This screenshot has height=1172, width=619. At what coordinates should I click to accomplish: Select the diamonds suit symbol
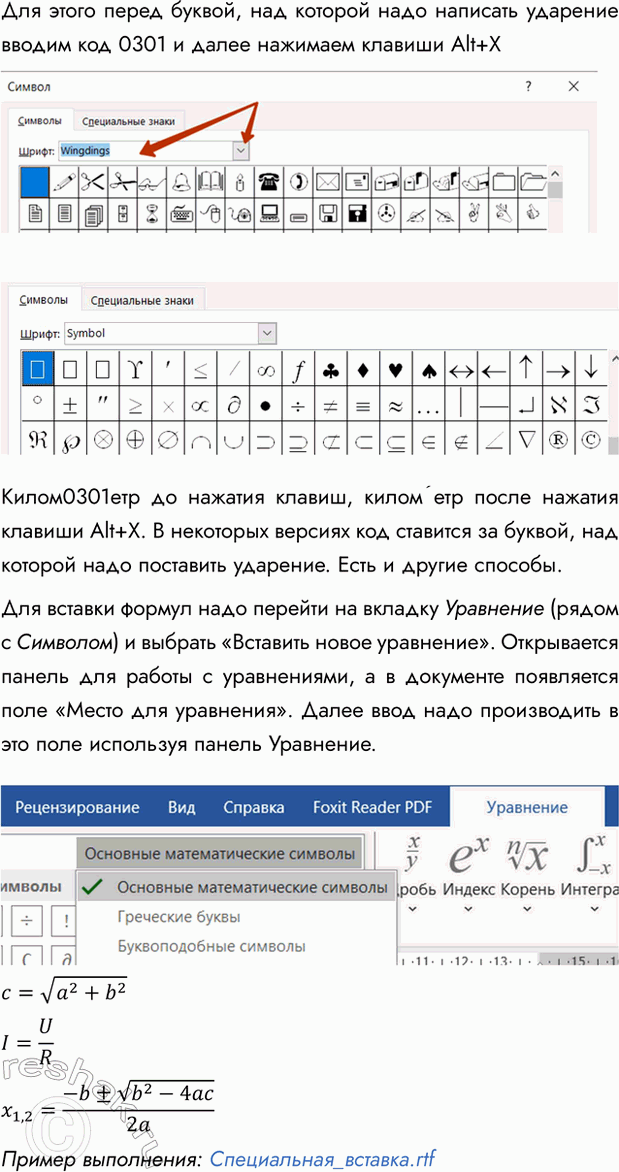[362, 369]
